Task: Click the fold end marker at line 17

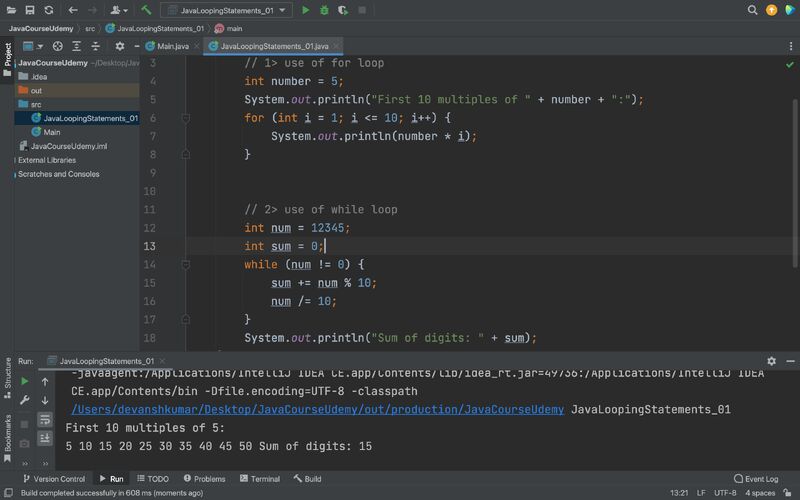Action: click(186, 319)
